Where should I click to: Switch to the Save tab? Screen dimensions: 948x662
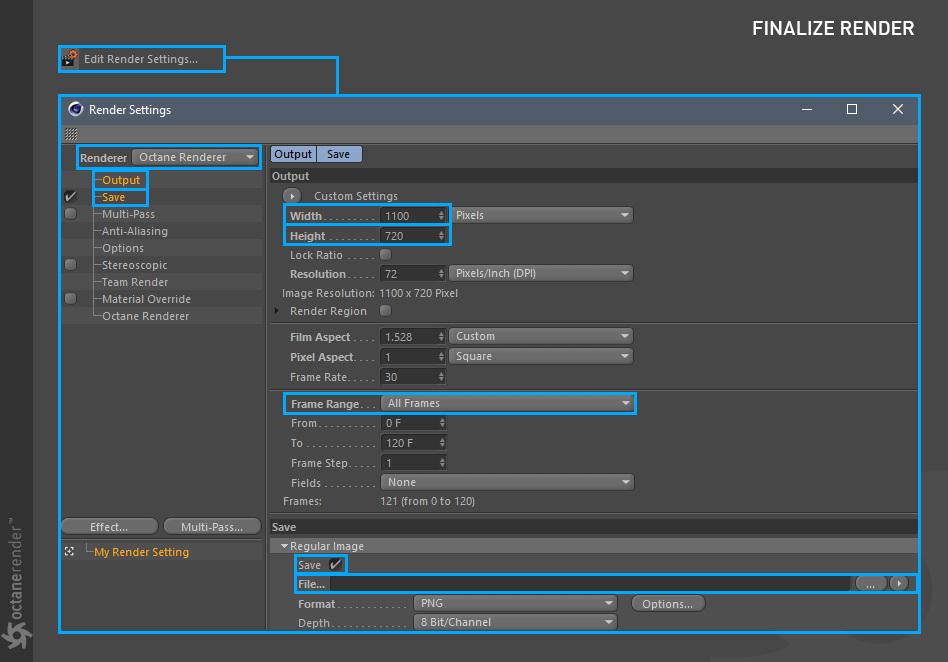339,154
